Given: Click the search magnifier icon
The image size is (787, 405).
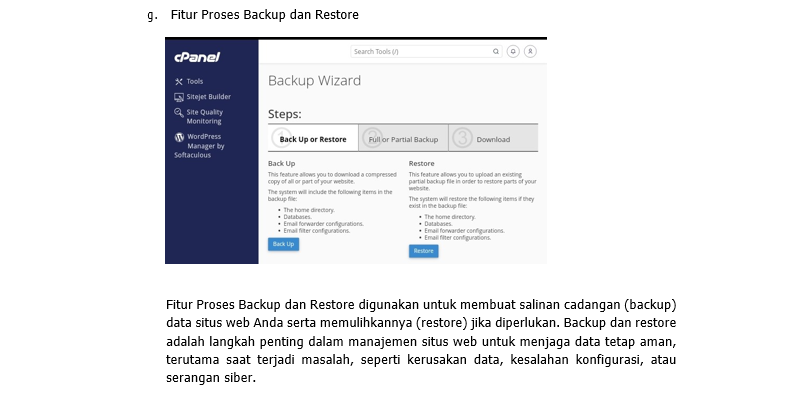Looking at the screenshot, I should tap(495, 51).
